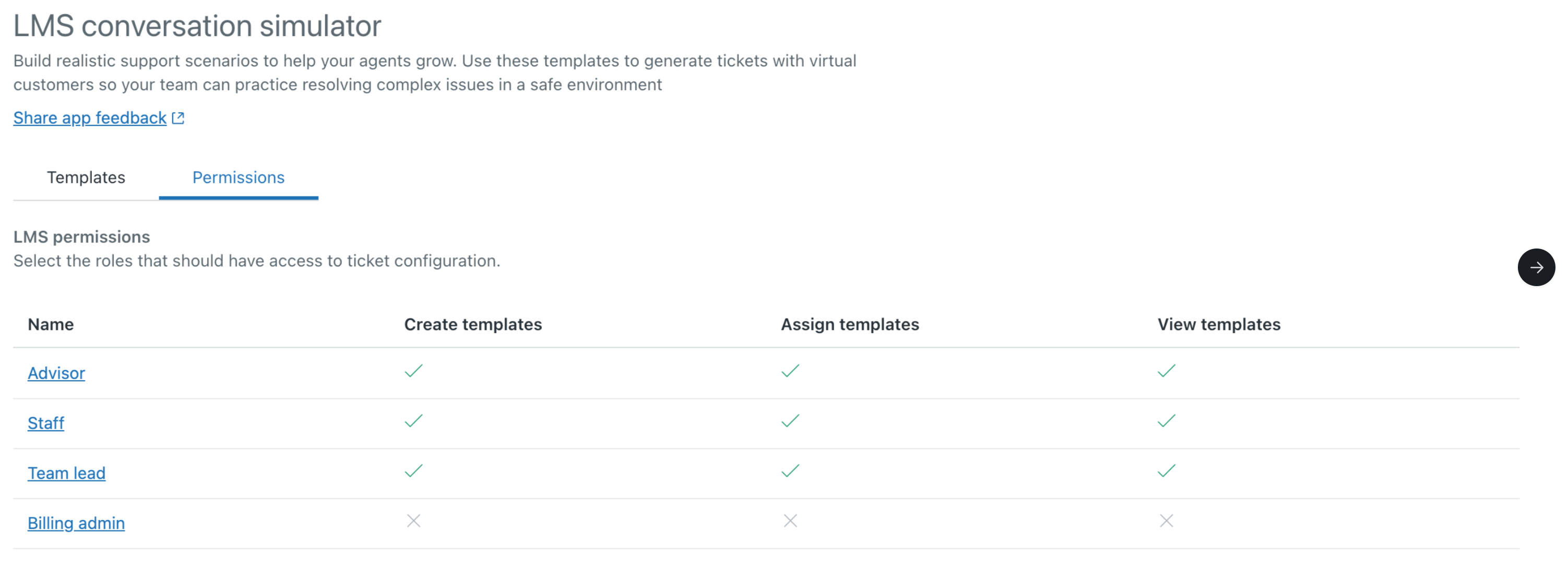This screenshot has height=567, width=1568.
Task: Open the Share app feedback link
Action: [90, 118]
